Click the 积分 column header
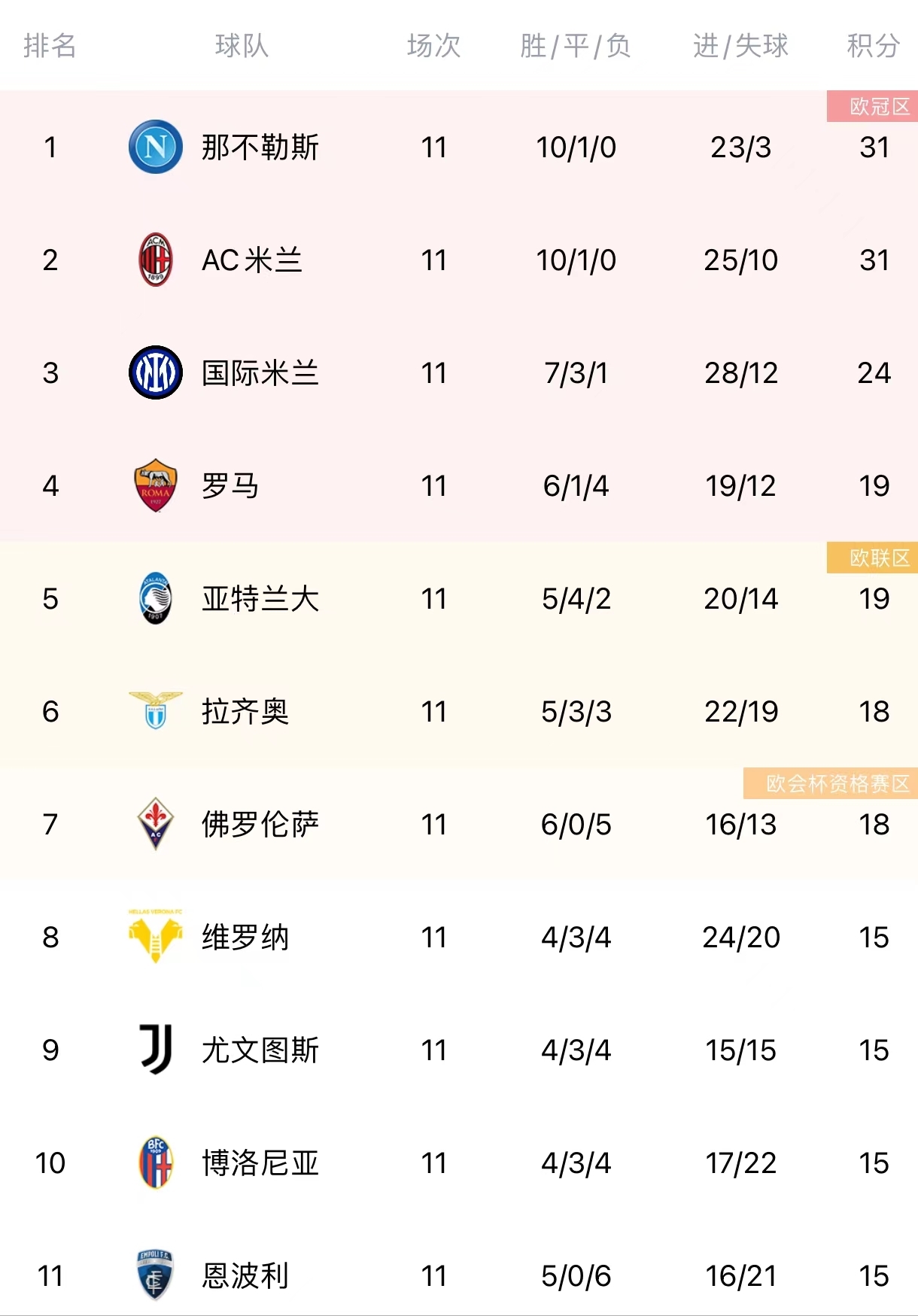The height and width of the screenshot is (1316, 918). tap(874, 46)
